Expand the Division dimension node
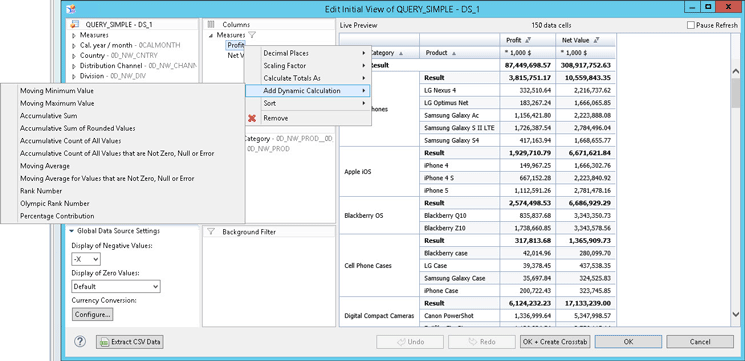Viewport: 745px width, 361px height. point(74,76)
